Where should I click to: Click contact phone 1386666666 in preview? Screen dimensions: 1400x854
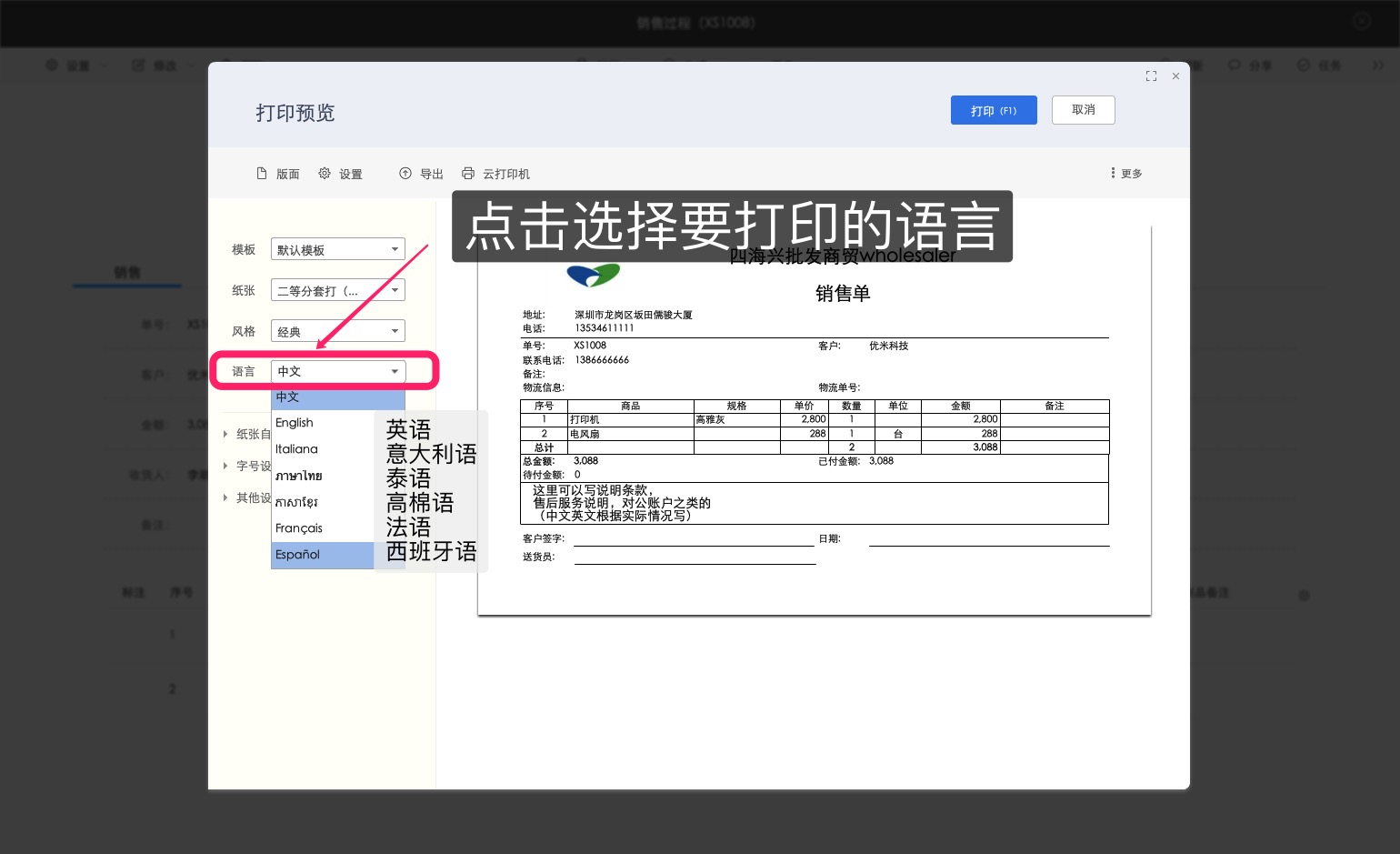coord(602,360)
